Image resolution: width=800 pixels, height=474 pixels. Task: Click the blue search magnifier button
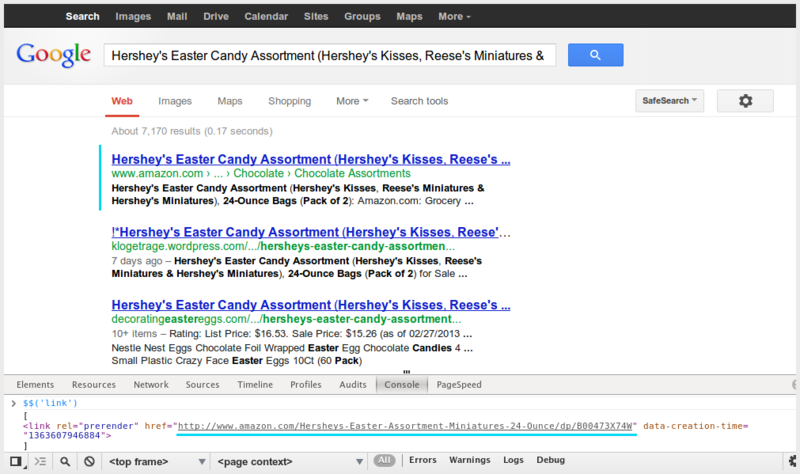[x=595, y=55]
